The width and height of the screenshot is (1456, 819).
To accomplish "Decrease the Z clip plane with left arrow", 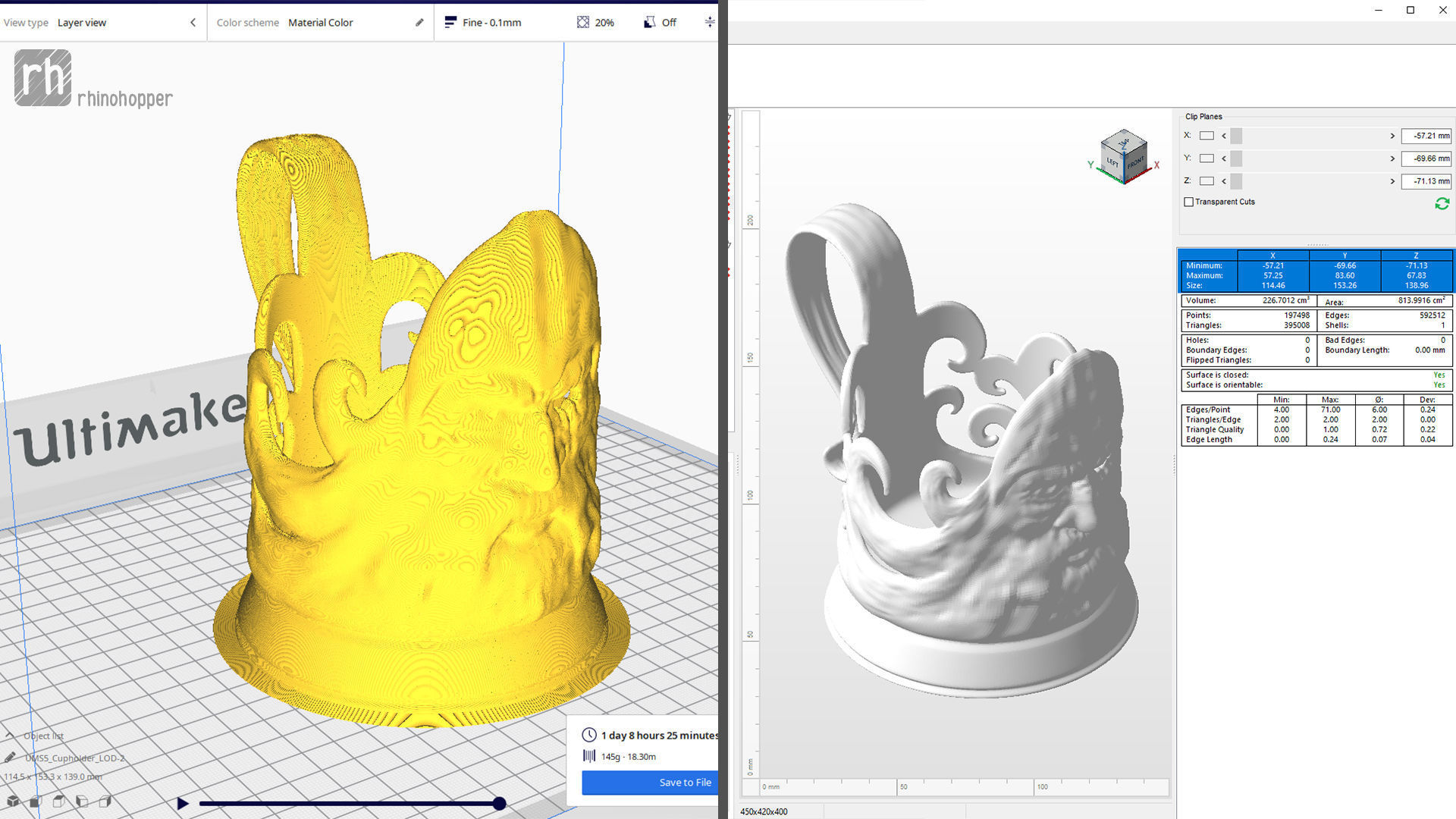I will click(1224, 181).
